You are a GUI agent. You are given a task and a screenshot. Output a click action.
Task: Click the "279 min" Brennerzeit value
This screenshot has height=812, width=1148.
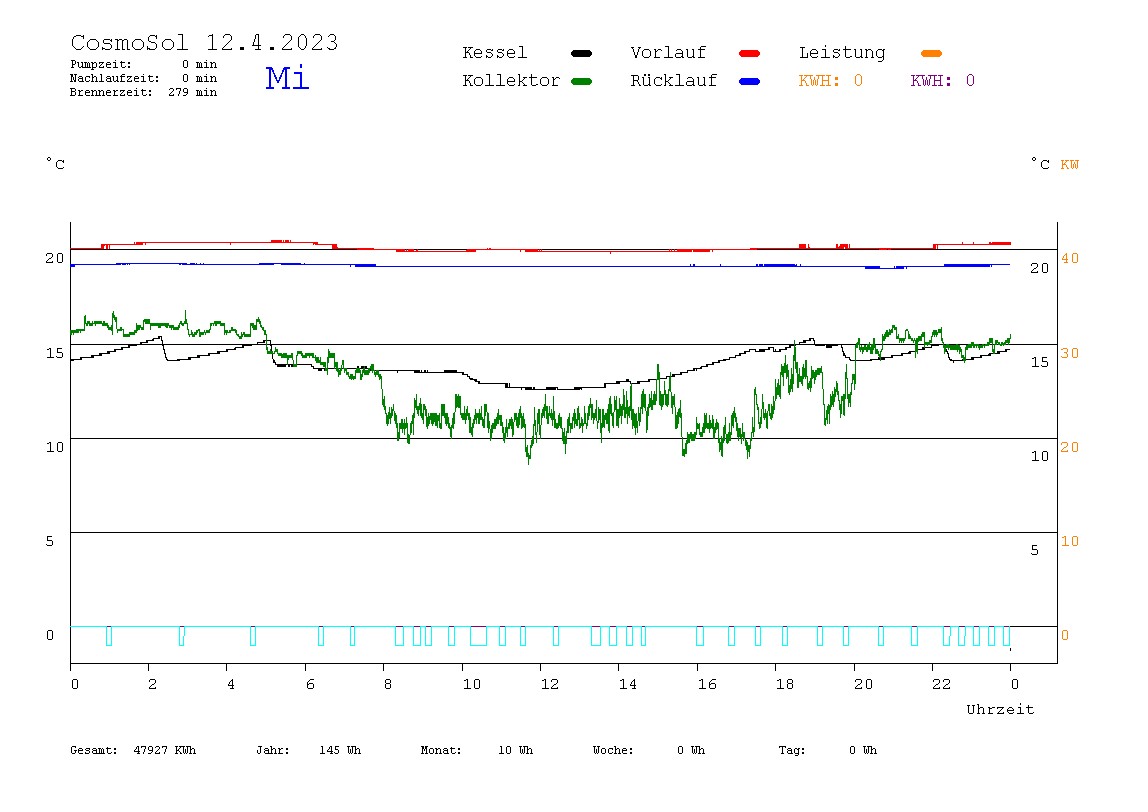click(x=193, y=92)
